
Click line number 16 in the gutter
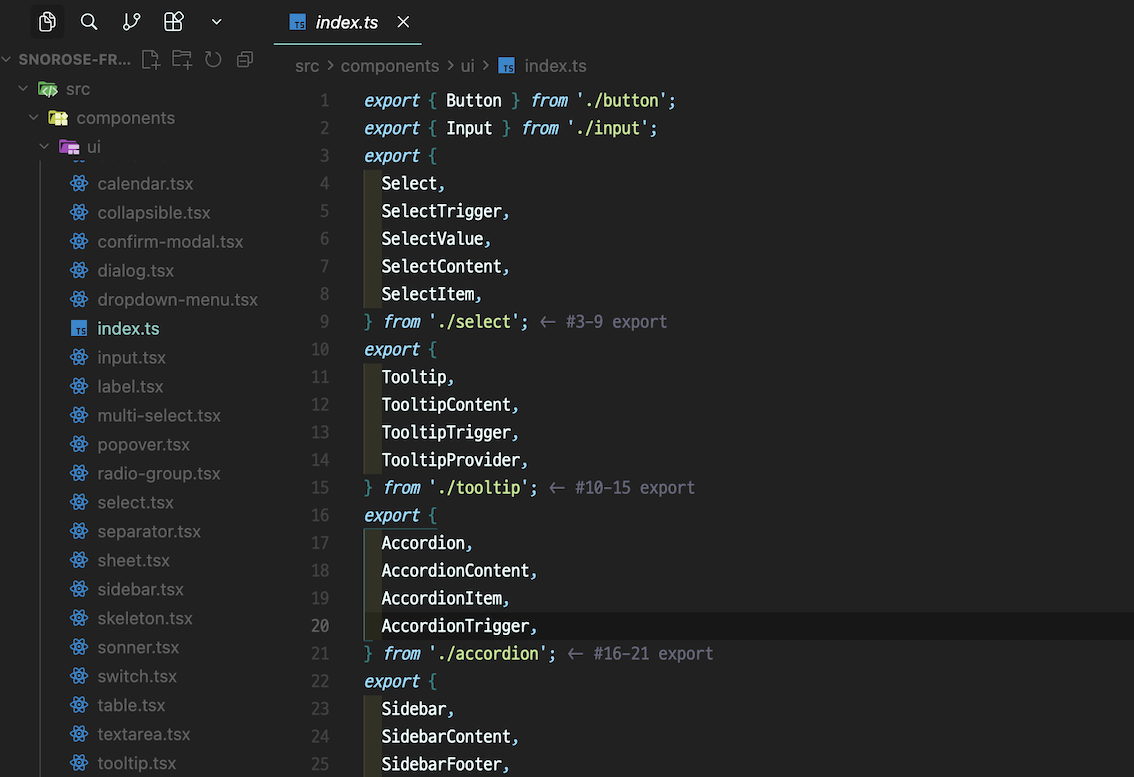point(320,516)
